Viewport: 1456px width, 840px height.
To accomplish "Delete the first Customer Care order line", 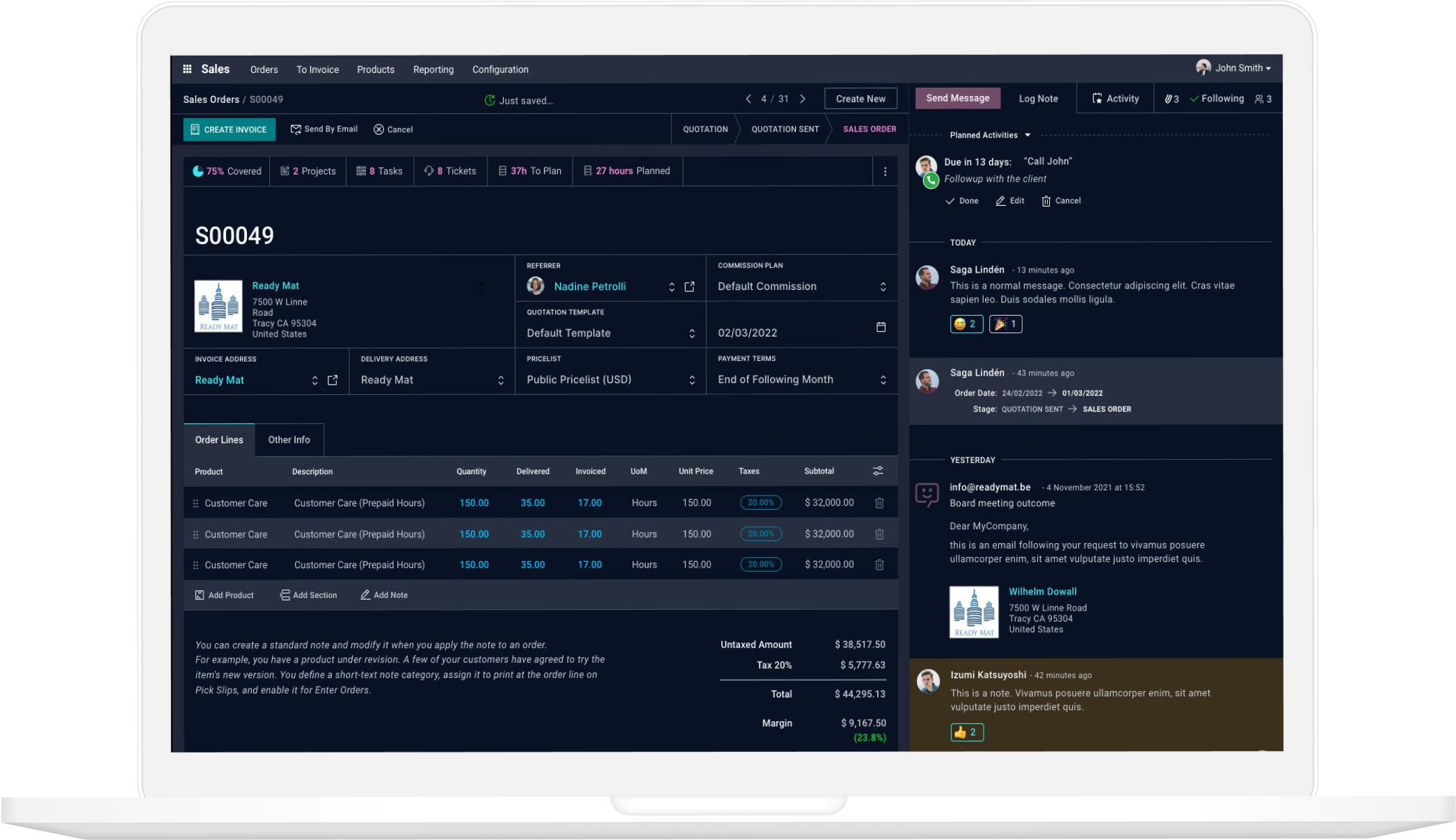I will pos(879,503).
